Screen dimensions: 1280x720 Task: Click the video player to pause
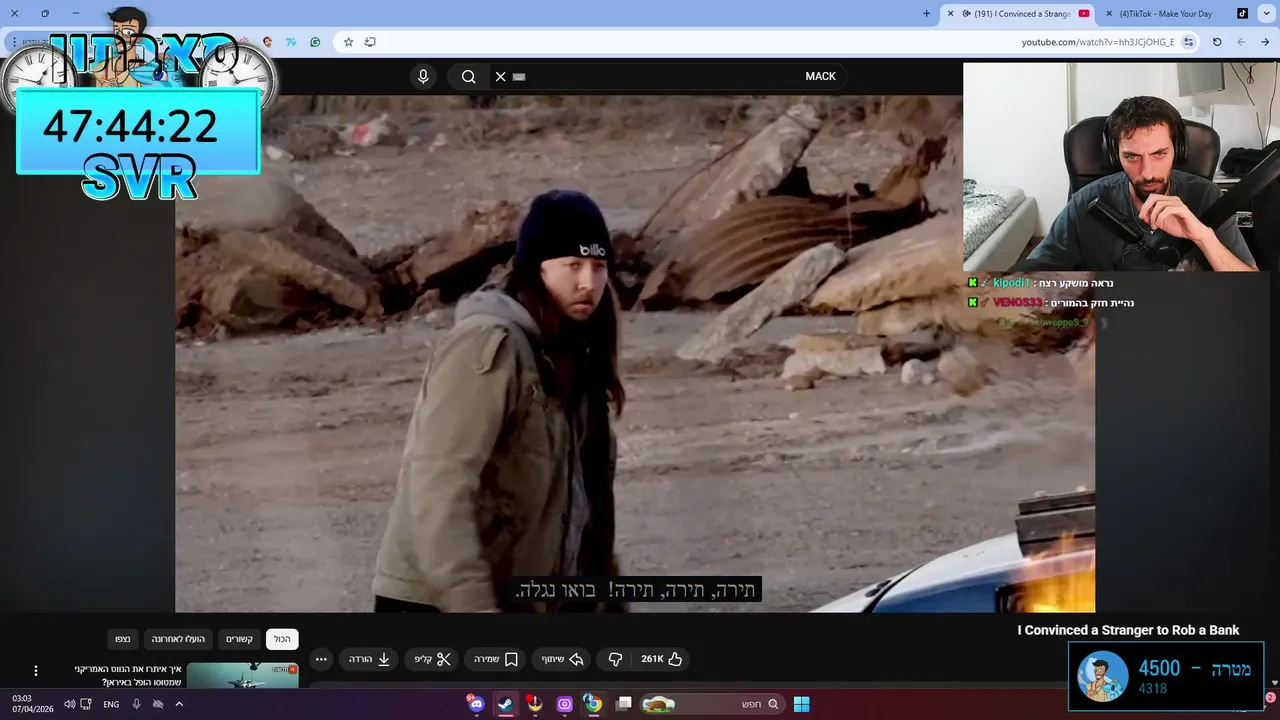coord(635,354)
